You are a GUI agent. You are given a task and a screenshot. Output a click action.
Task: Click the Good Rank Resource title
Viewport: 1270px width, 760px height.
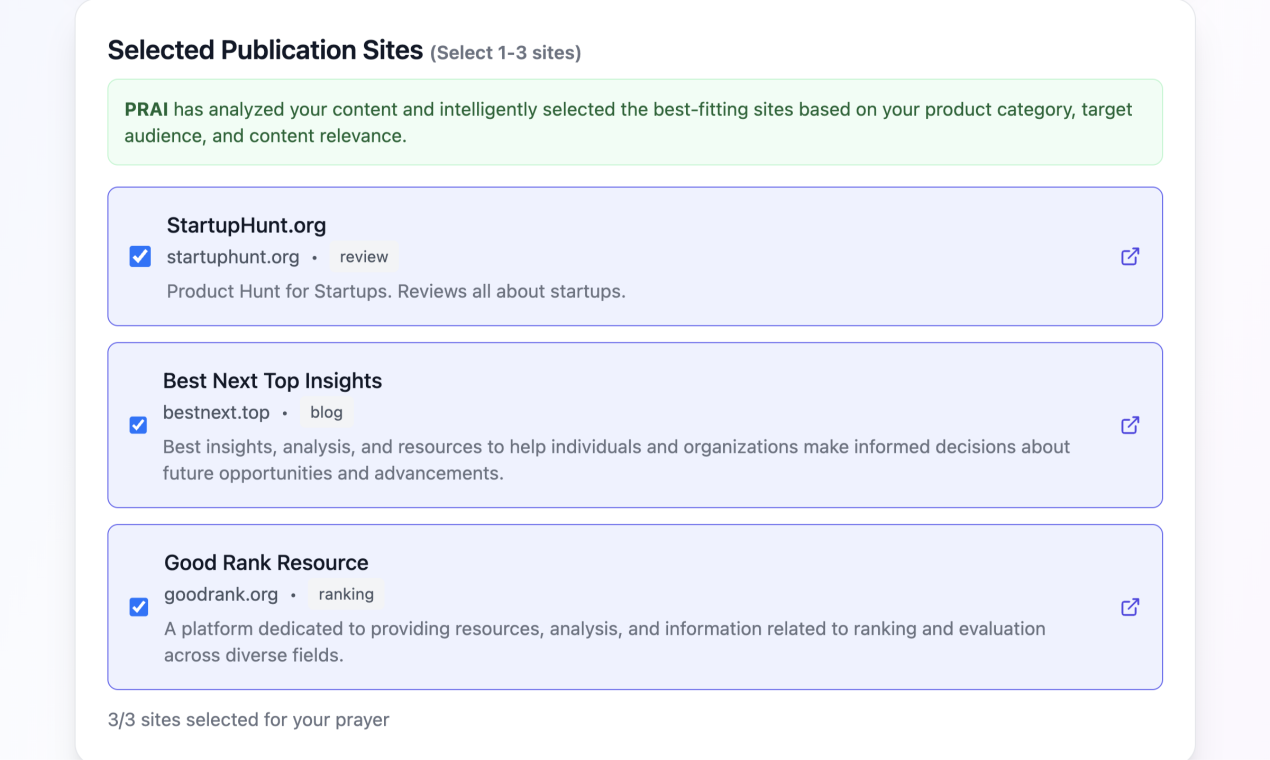[x=266, y=563]
